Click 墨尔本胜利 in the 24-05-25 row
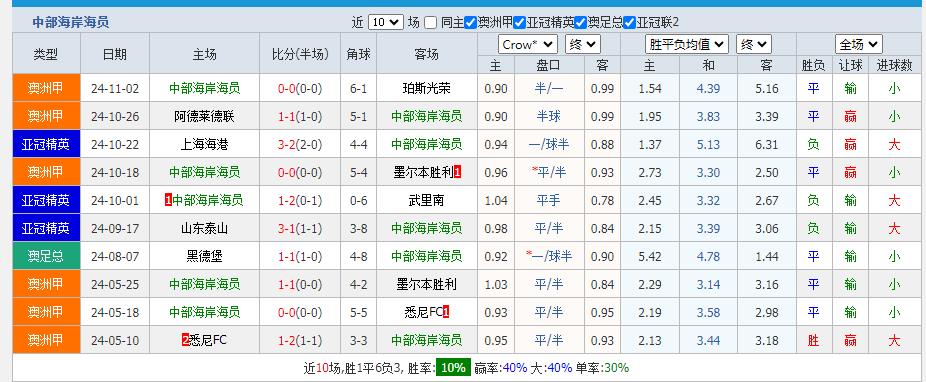The image size is (926, 382). [x=426, y=285]
